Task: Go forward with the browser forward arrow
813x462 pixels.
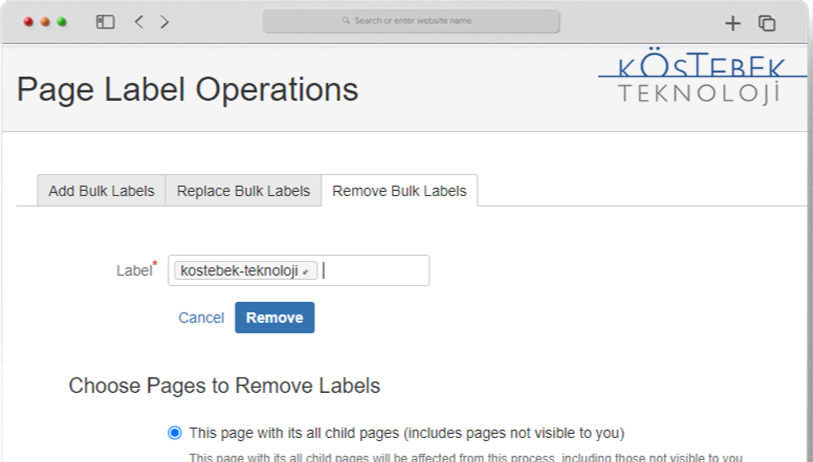Action: [x=164, y=21]
